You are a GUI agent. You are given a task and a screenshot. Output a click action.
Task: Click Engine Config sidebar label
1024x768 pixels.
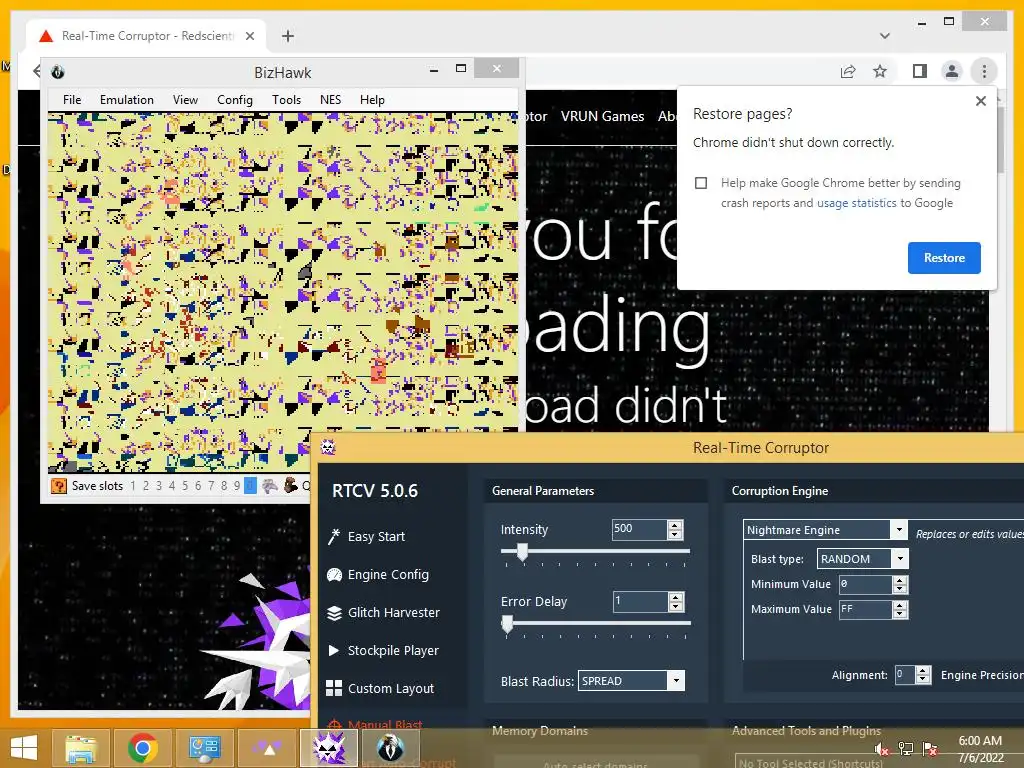pyautogui.click(x=389, y=575)
